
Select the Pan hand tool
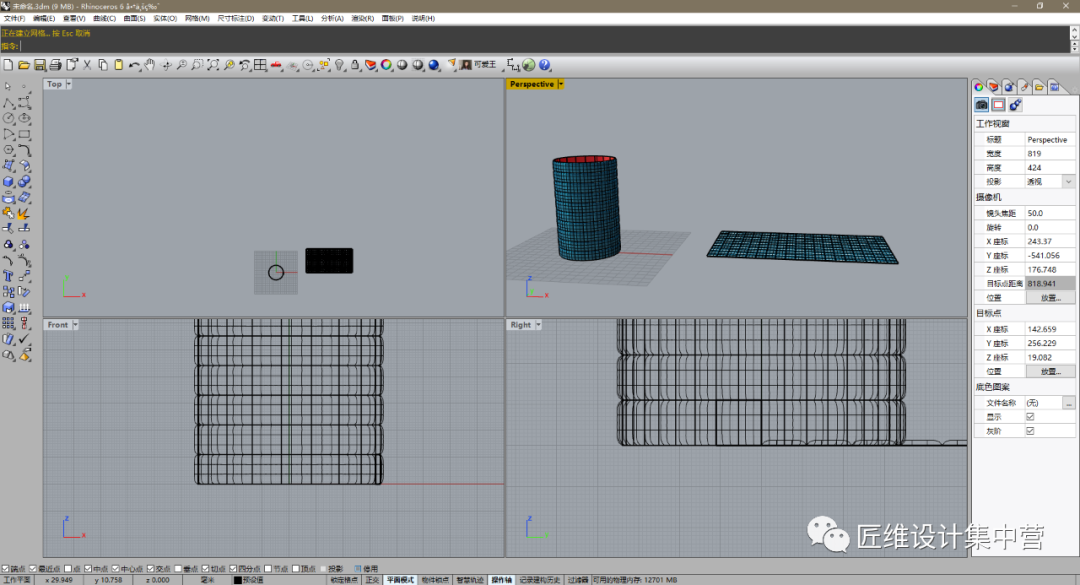coord(150,65)
